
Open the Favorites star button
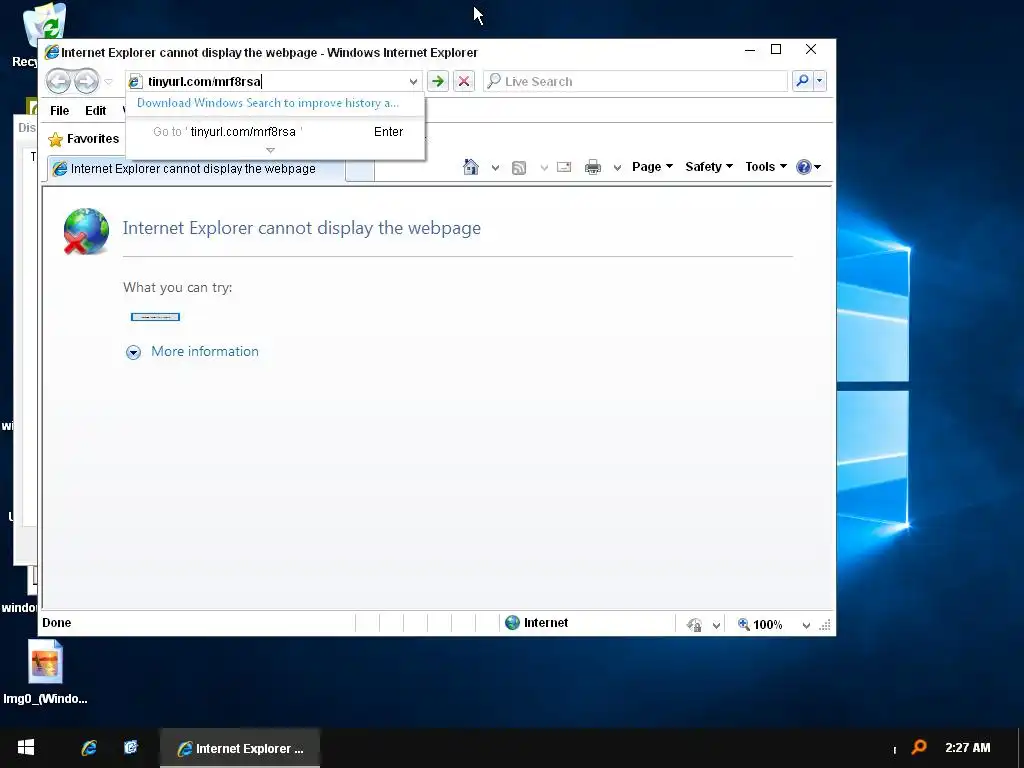pyautogui.click(x=84, y=138)
